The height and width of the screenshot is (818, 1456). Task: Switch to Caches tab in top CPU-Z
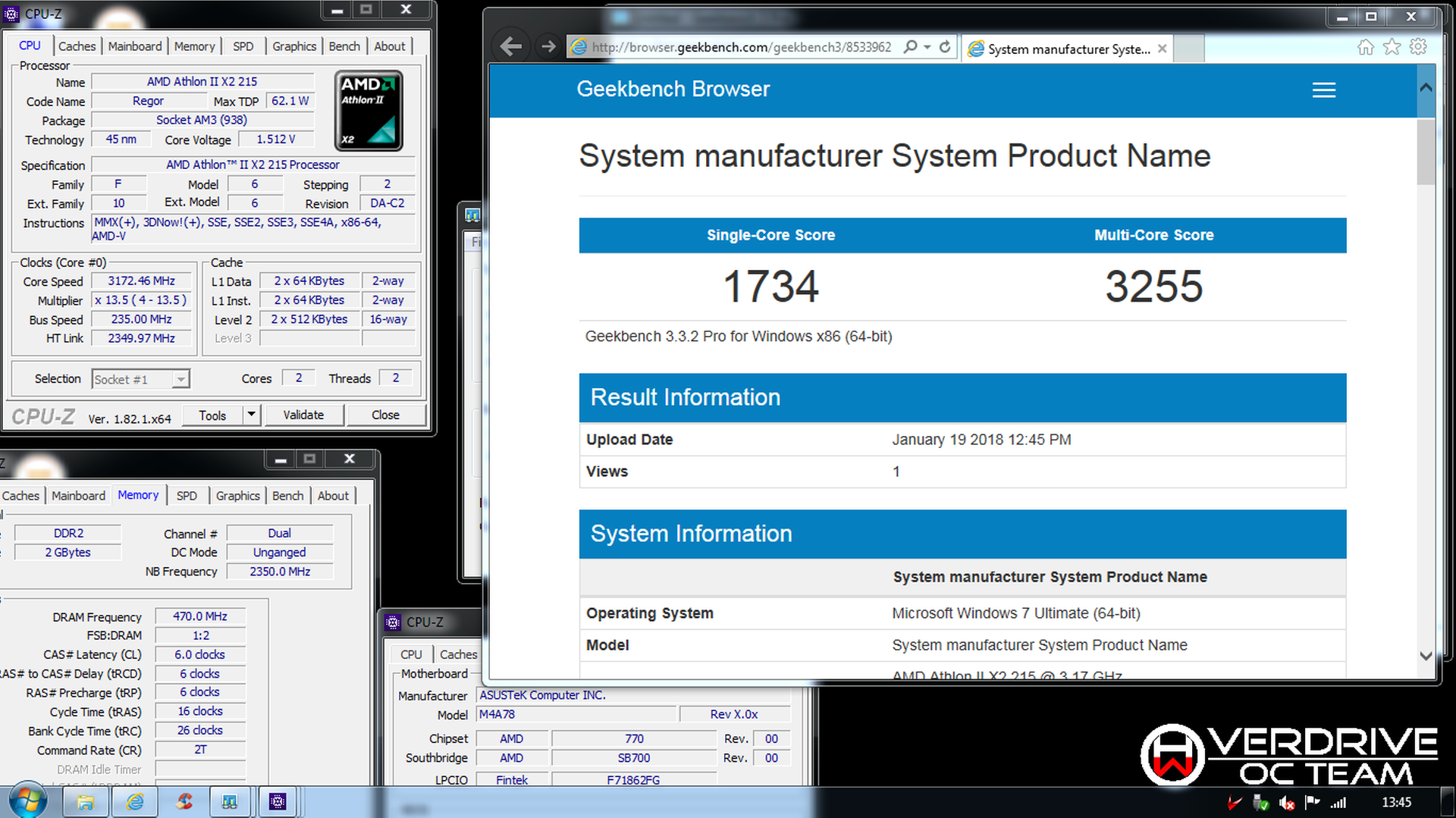point(77,46)
